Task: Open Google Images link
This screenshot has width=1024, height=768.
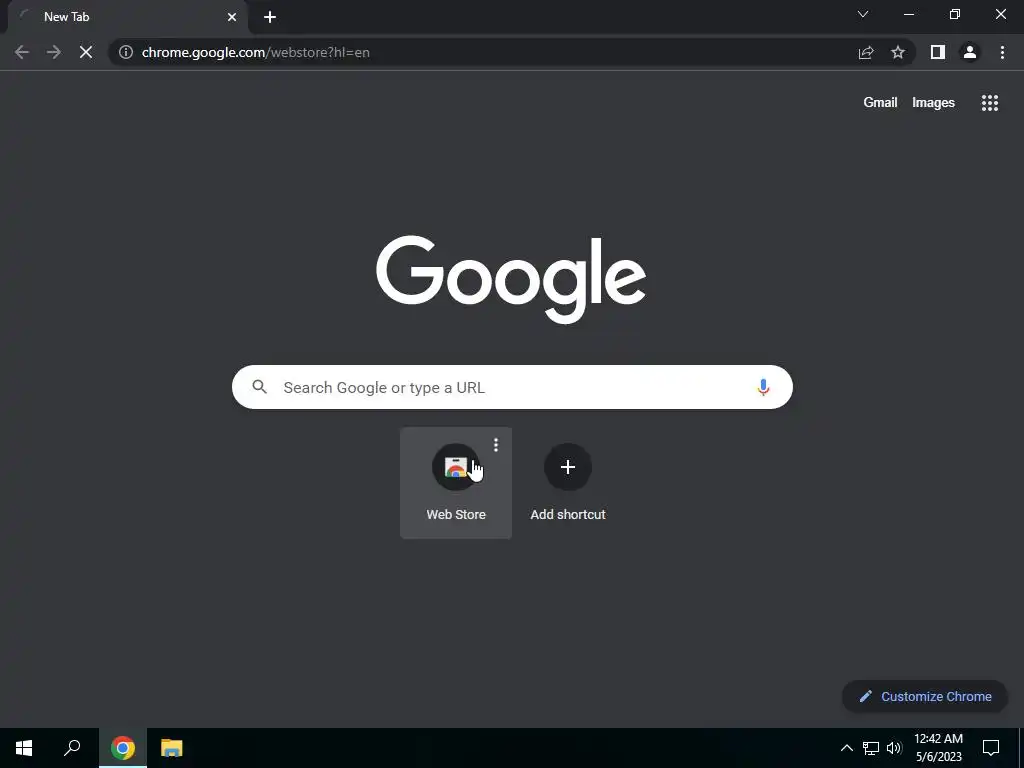Action: coord(933,103)
